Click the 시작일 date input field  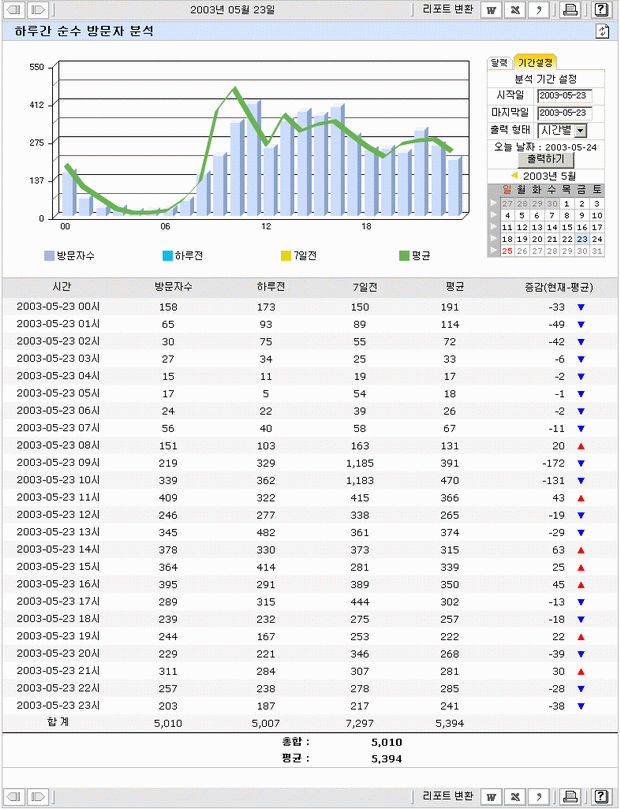(x=564, y=96)
